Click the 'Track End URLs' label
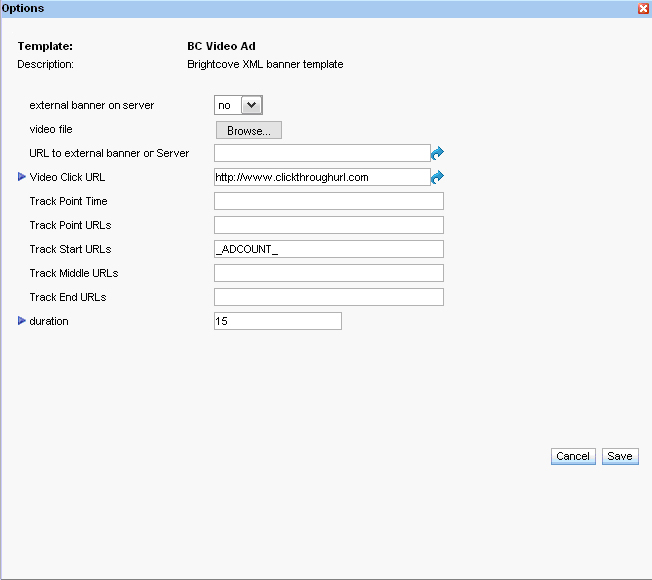 (68, 297)
